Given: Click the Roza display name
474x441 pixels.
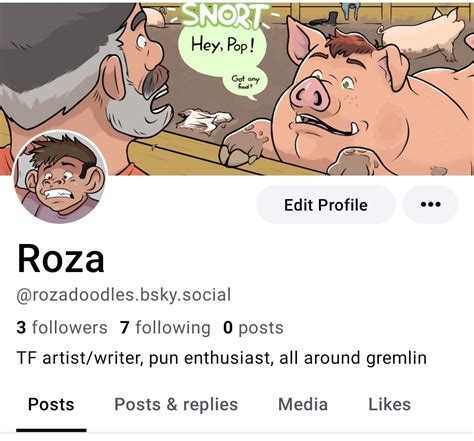Looking at the screenshot, I should [x=61, y=258].
